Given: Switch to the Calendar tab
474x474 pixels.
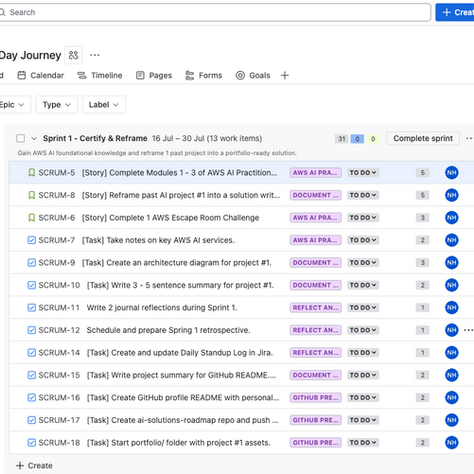Looking at the screenshot, I should (x=40, y=75).
